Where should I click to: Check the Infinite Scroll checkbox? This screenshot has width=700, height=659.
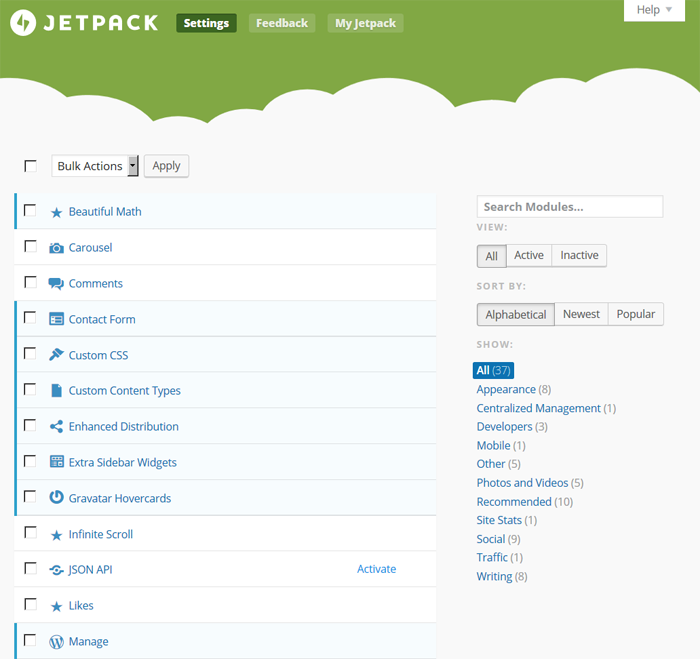(30, 532)
